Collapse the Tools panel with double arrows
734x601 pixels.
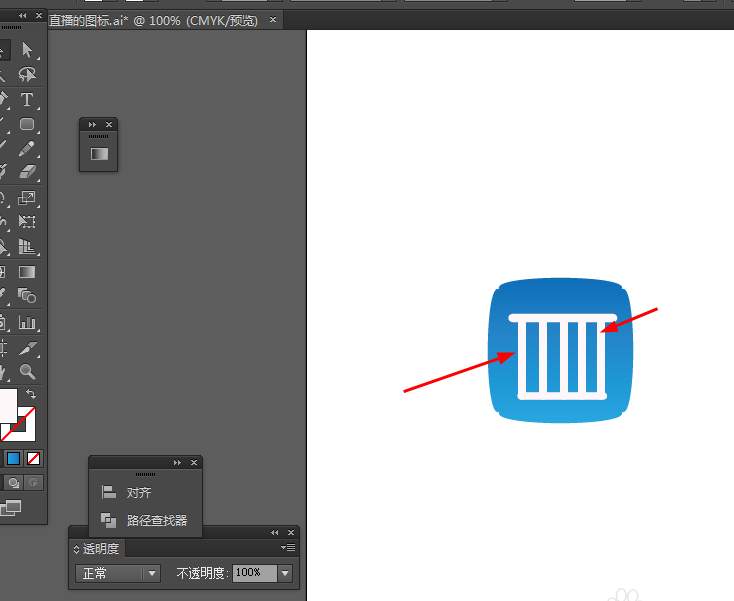pyautogui.click(x=22, y=15)
